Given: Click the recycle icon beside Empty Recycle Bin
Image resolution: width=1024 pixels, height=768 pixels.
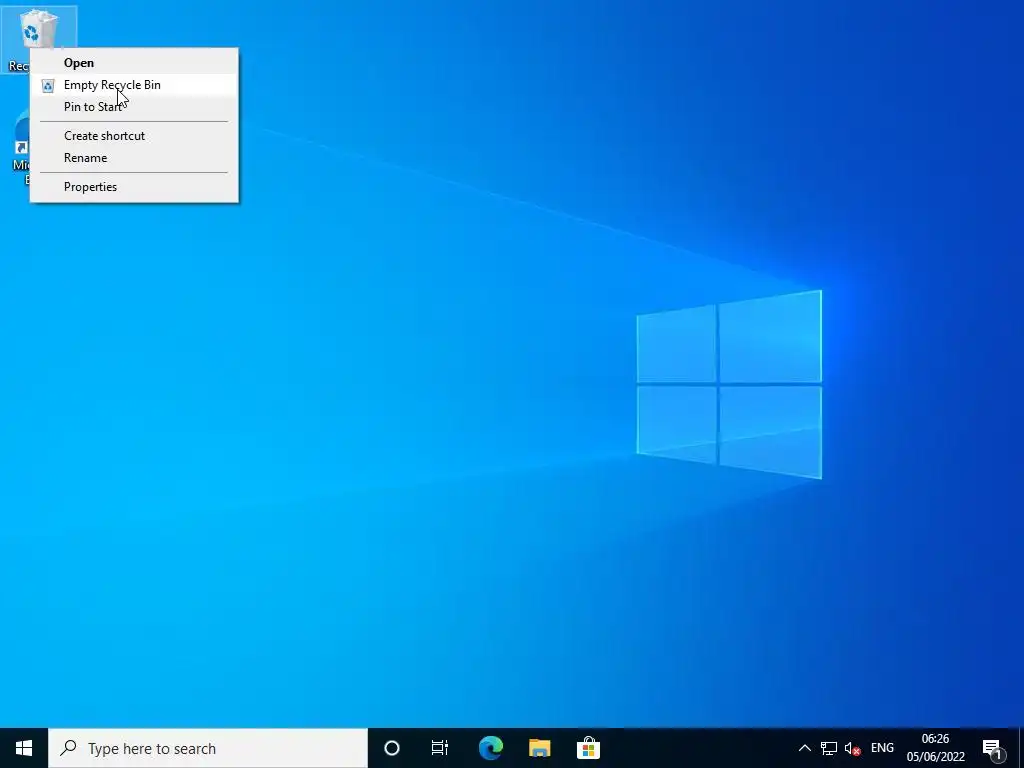Looking at the screenshot, I should tap(48, 86).
